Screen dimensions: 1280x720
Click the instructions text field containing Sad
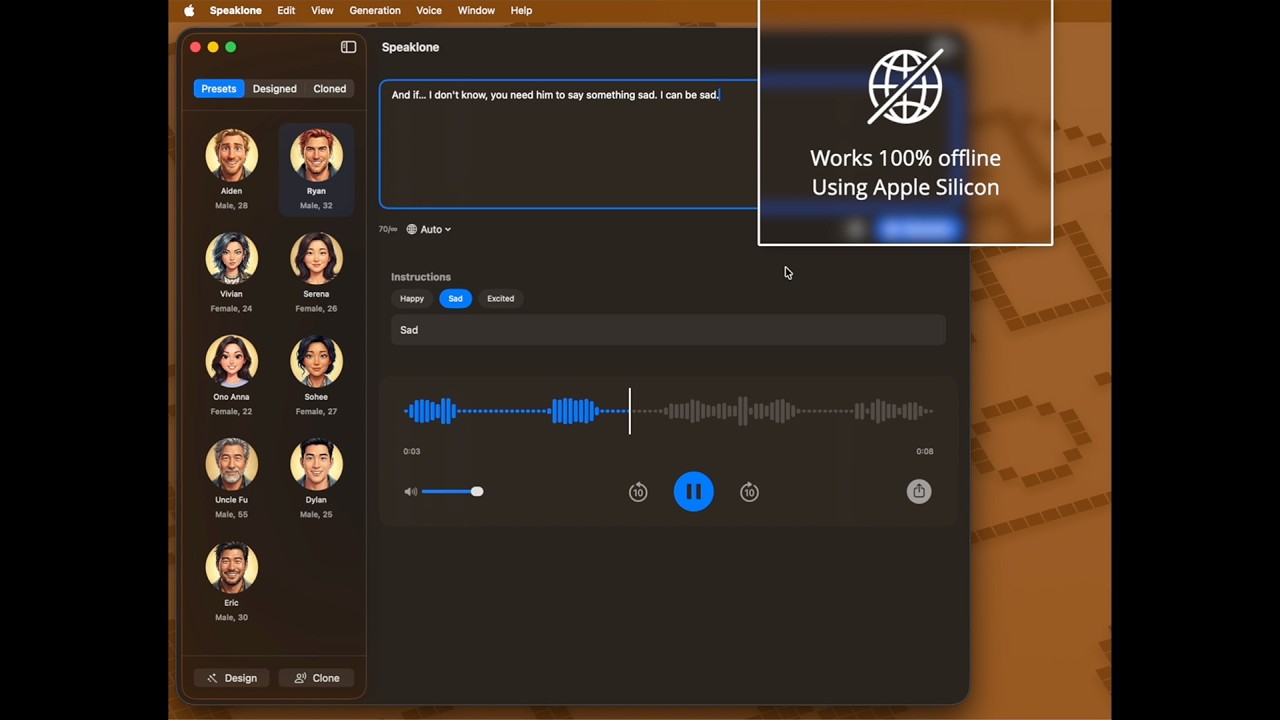tap(668, 330)
